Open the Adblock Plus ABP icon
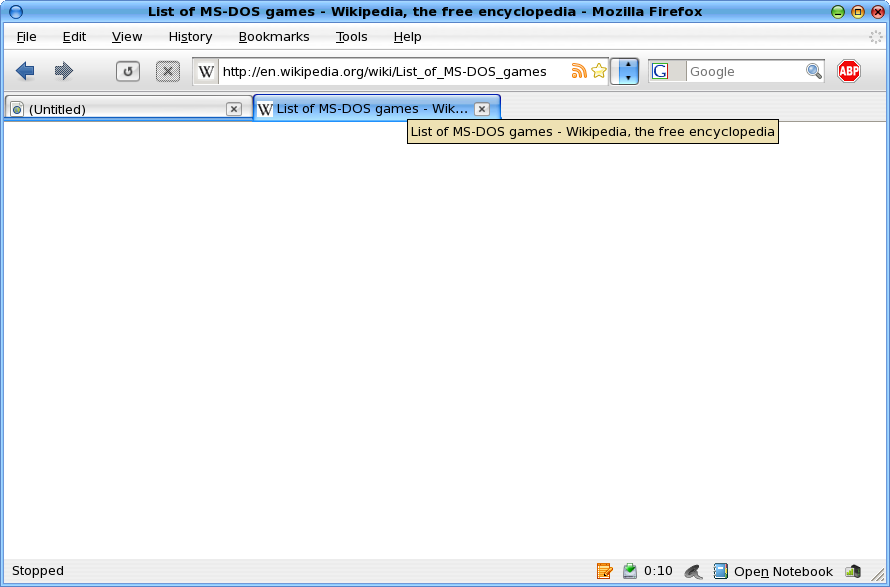The height and width of the screenshot is (587, 890). coord(849,71)
